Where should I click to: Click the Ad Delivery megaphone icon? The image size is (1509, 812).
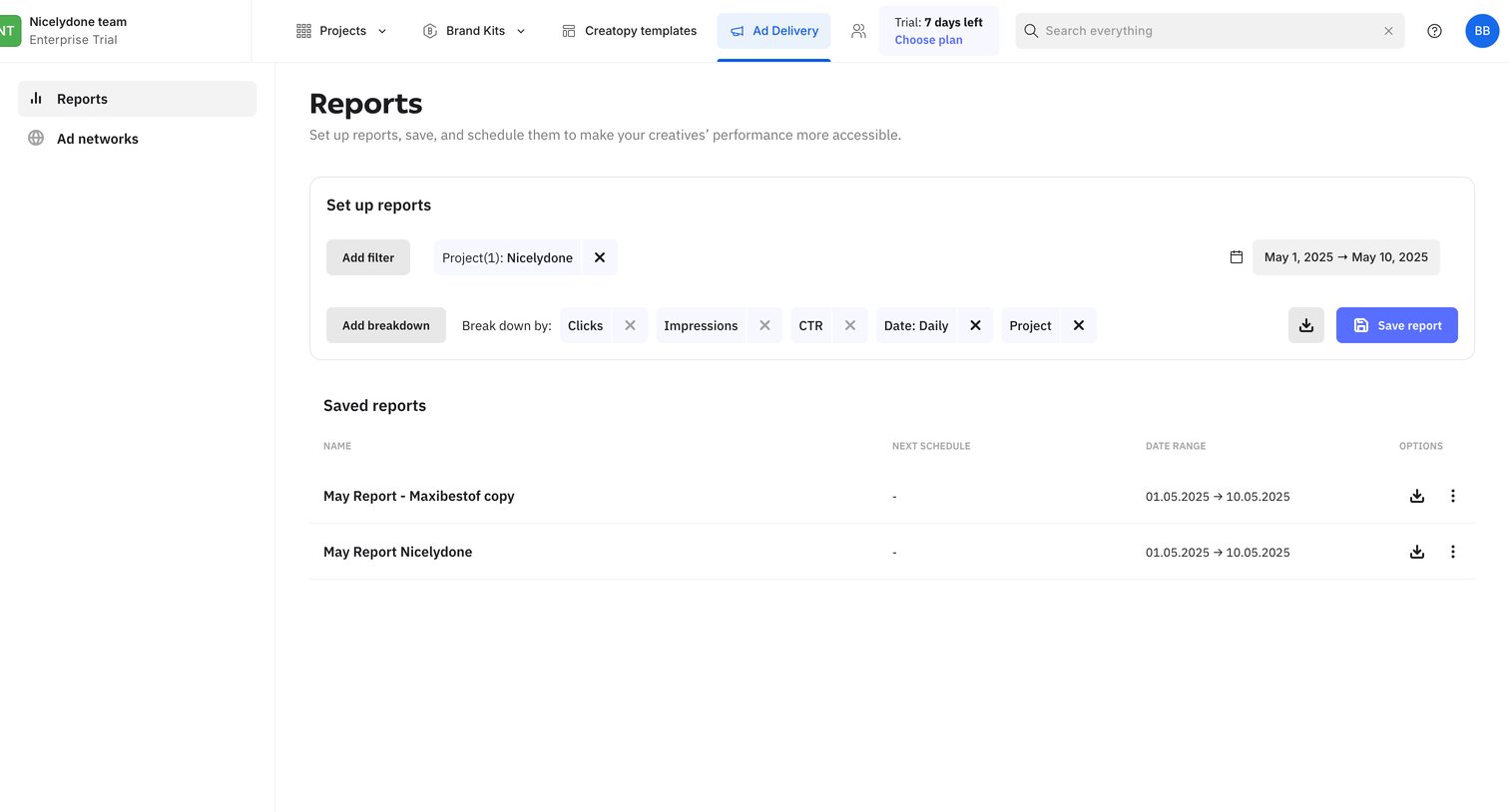[x=738, y=31]
